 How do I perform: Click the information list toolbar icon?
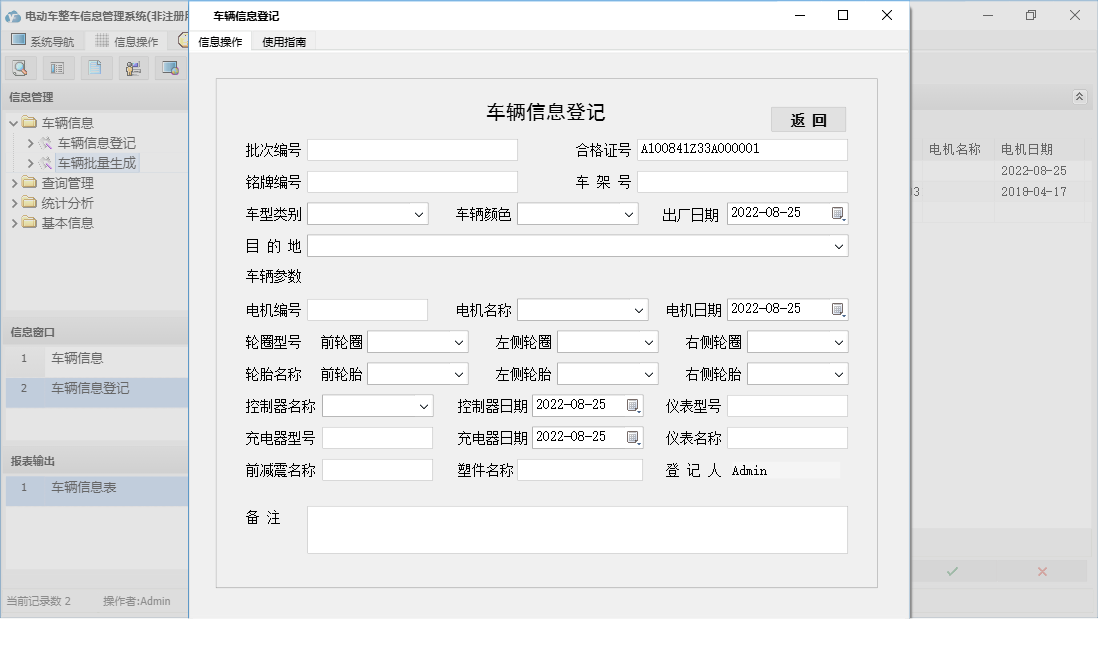click(x=57, y=67)
